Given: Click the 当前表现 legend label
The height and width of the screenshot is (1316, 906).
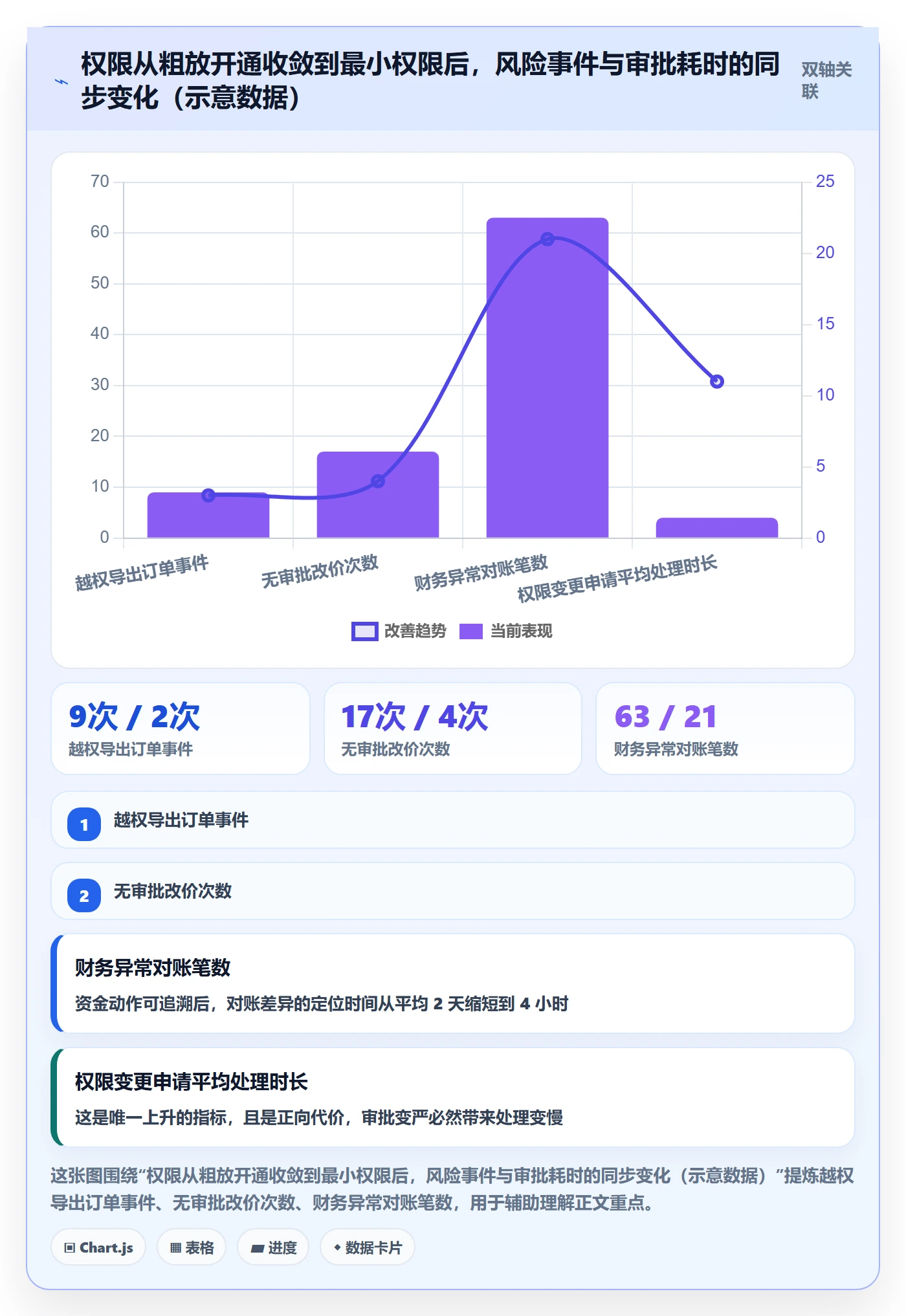Looking at the screenshot, I should click(x=521, y=631).
